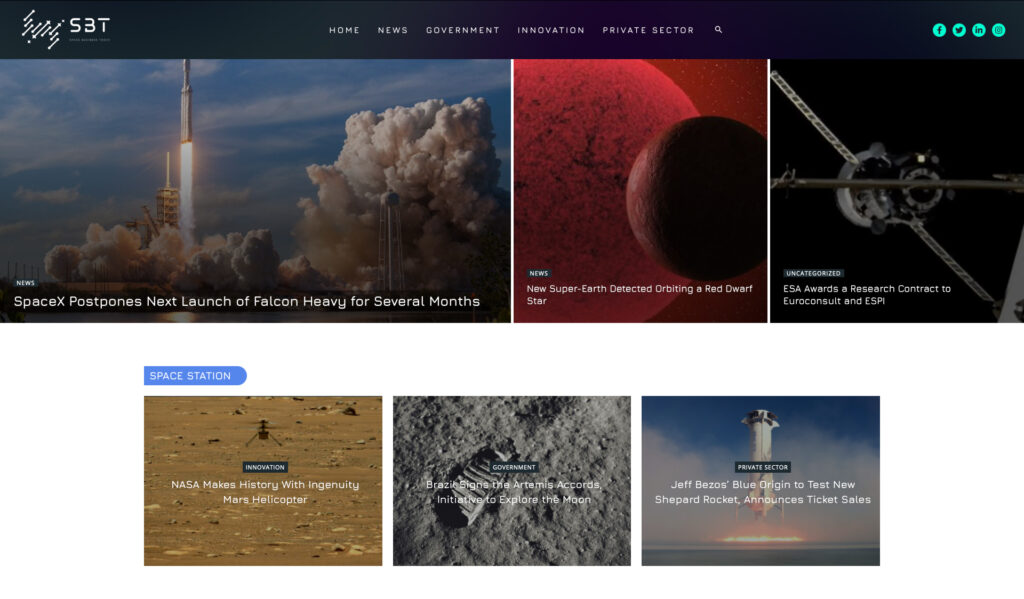This screenshot has height=599, width=1024.
Task: Open the Government menu item
Action: (x=462, y=30)
